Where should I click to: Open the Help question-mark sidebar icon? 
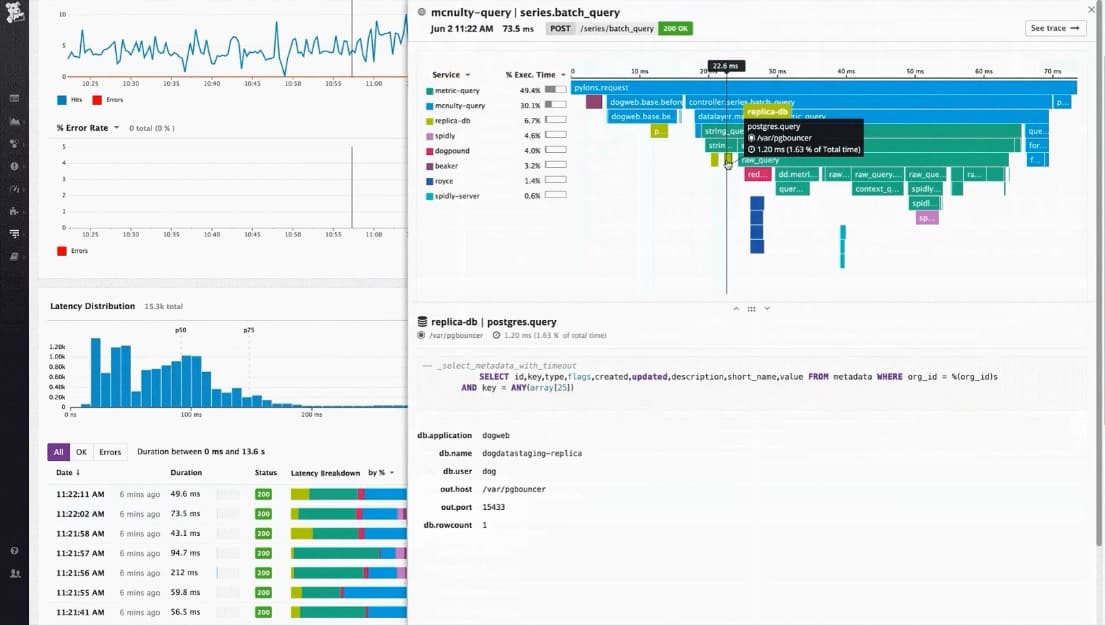click(14, 551)
